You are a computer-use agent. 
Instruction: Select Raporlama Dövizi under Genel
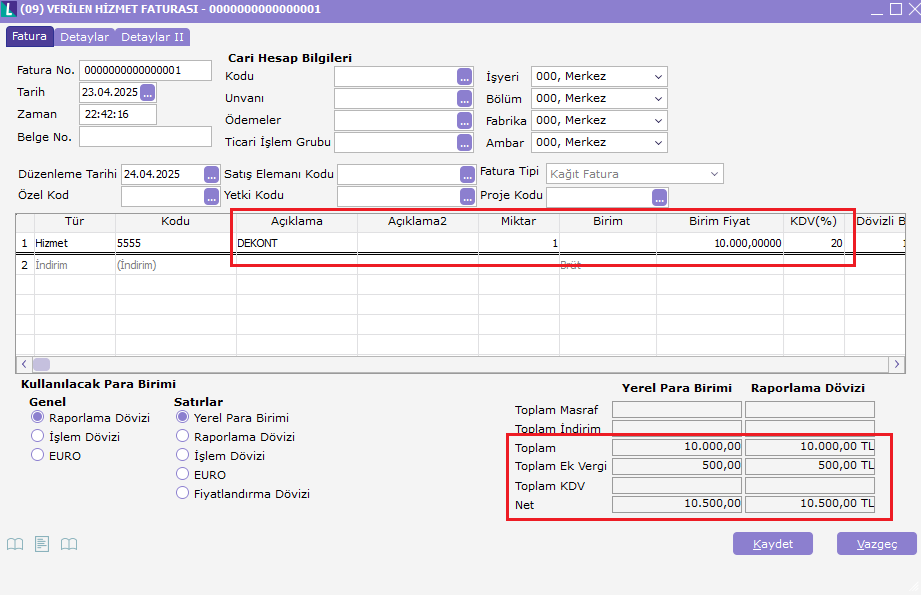pyautogui.click(x=38, y=417)
